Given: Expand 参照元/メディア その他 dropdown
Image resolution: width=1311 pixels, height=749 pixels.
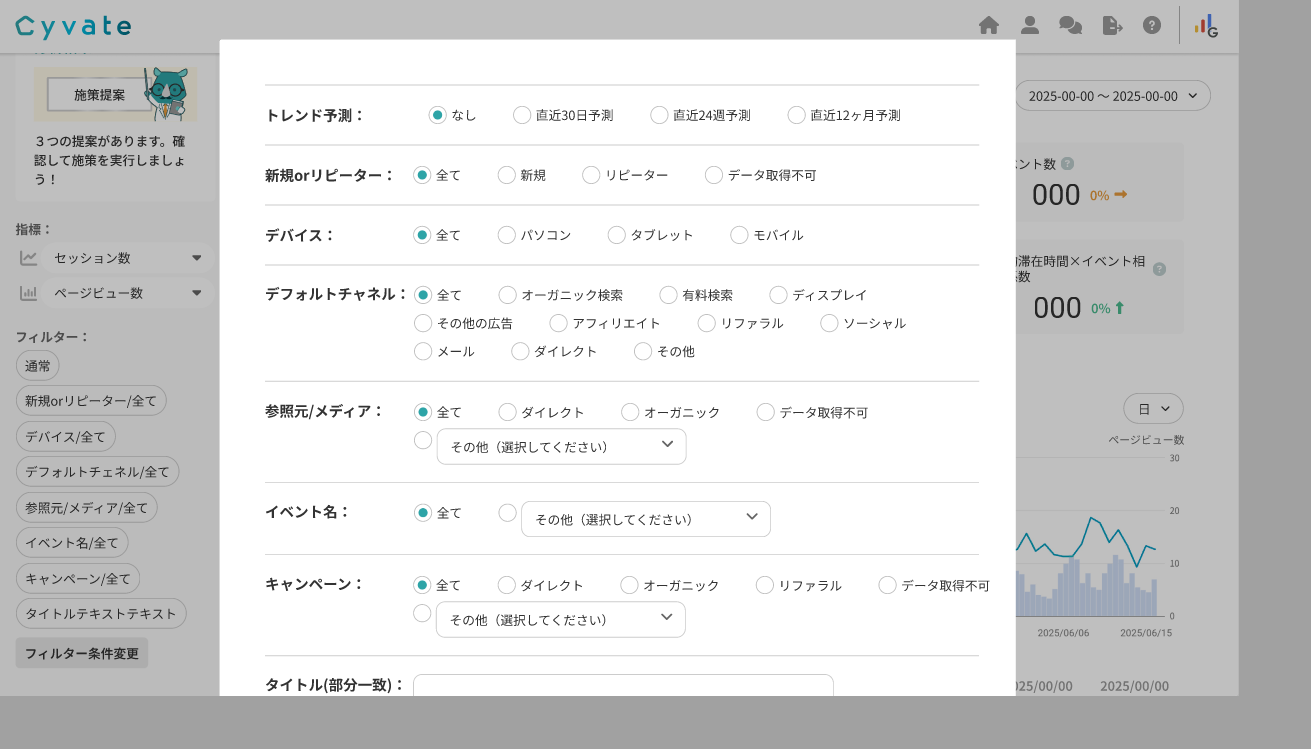Looking at the screenshot, I should [x=561, y=446].
